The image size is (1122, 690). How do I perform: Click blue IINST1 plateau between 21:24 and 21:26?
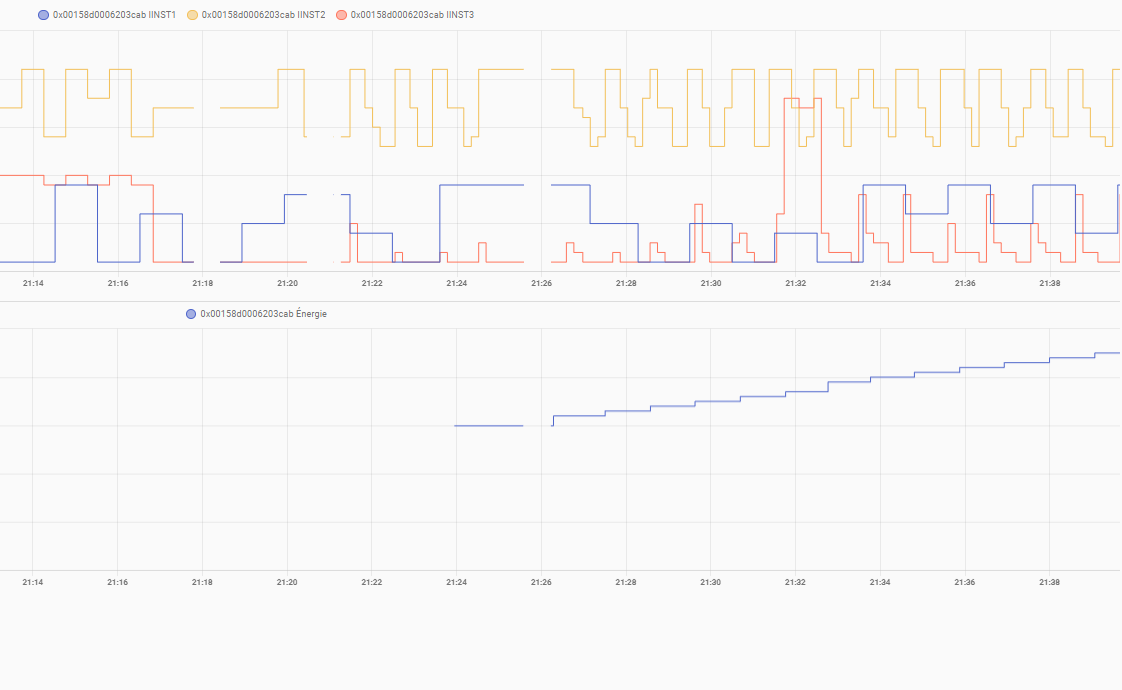click(x=482, y=185)
